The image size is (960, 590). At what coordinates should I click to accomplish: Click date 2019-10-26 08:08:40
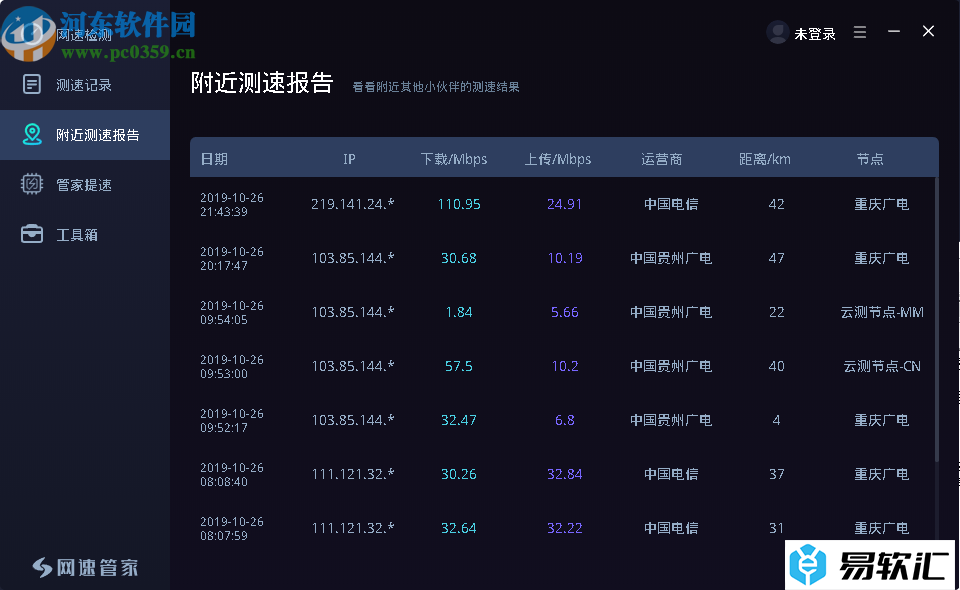click(x=232, y=474)
